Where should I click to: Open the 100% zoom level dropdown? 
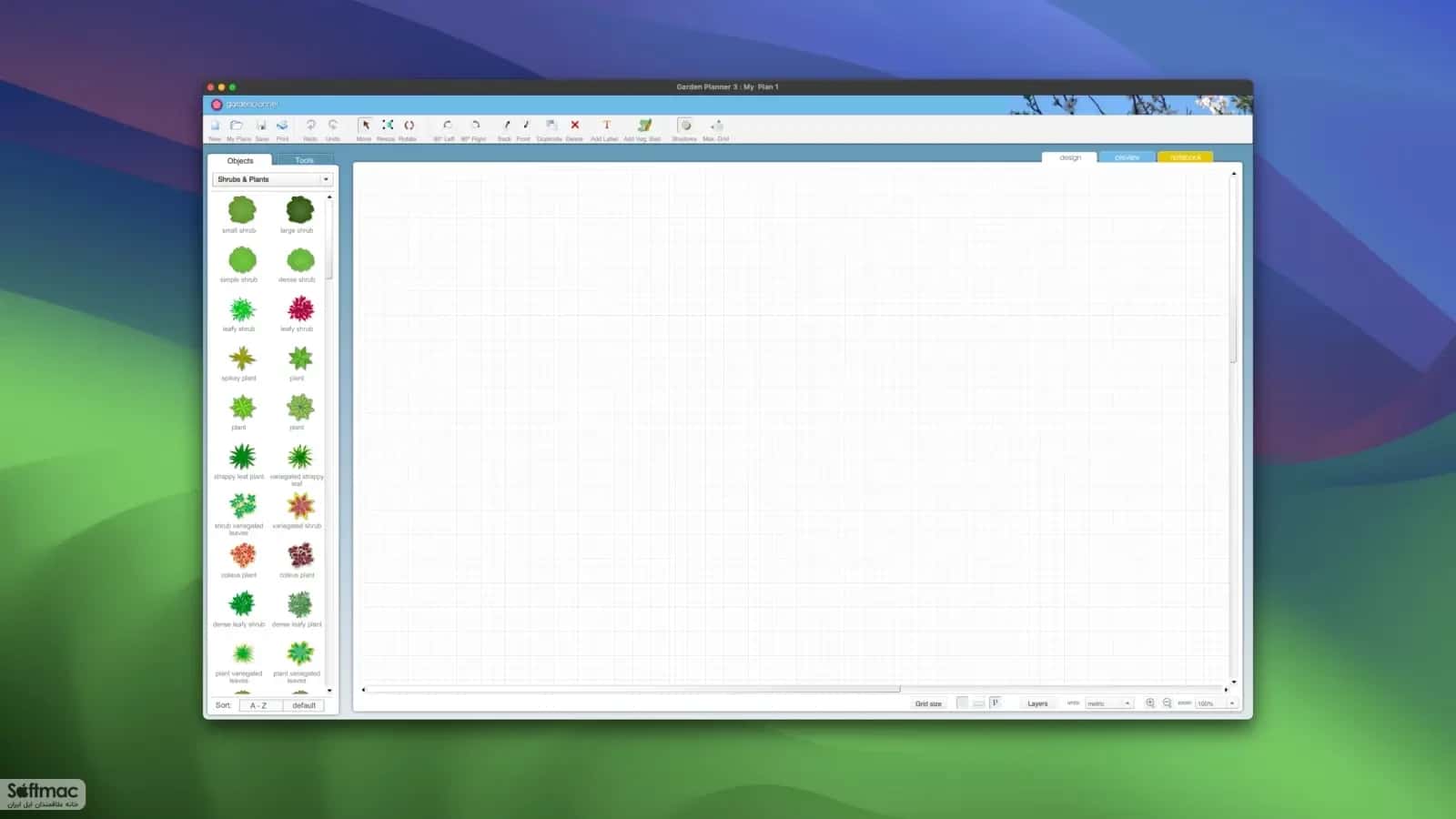tap(1216, 703)
